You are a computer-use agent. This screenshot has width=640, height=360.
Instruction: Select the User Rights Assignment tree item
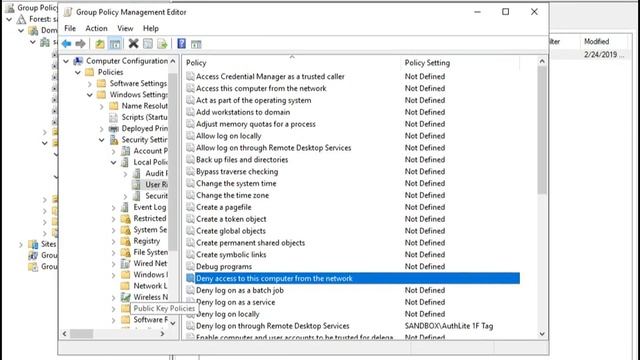pos(156,184)
